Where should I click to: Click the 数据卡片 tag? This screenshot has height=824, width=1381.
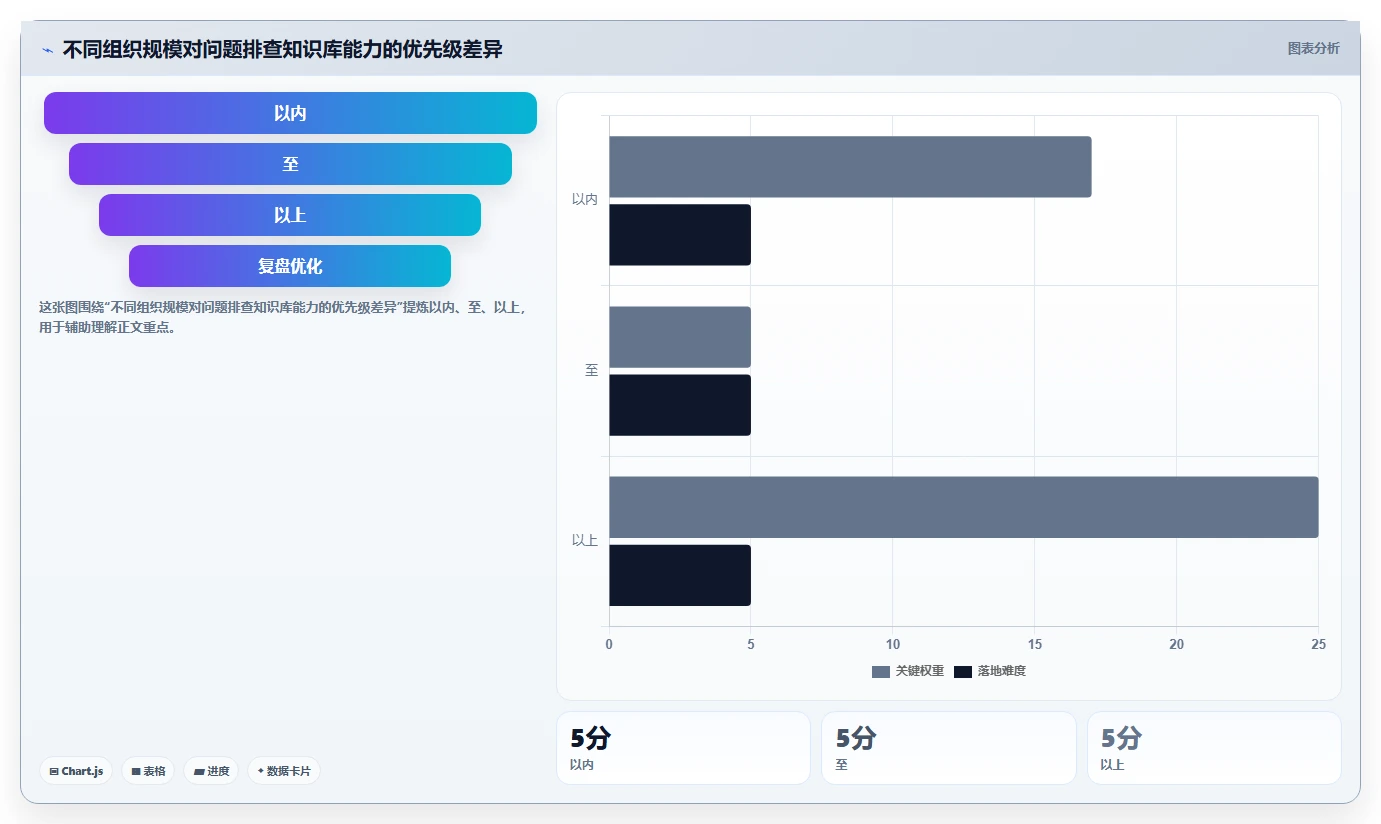tap(284, 771)
